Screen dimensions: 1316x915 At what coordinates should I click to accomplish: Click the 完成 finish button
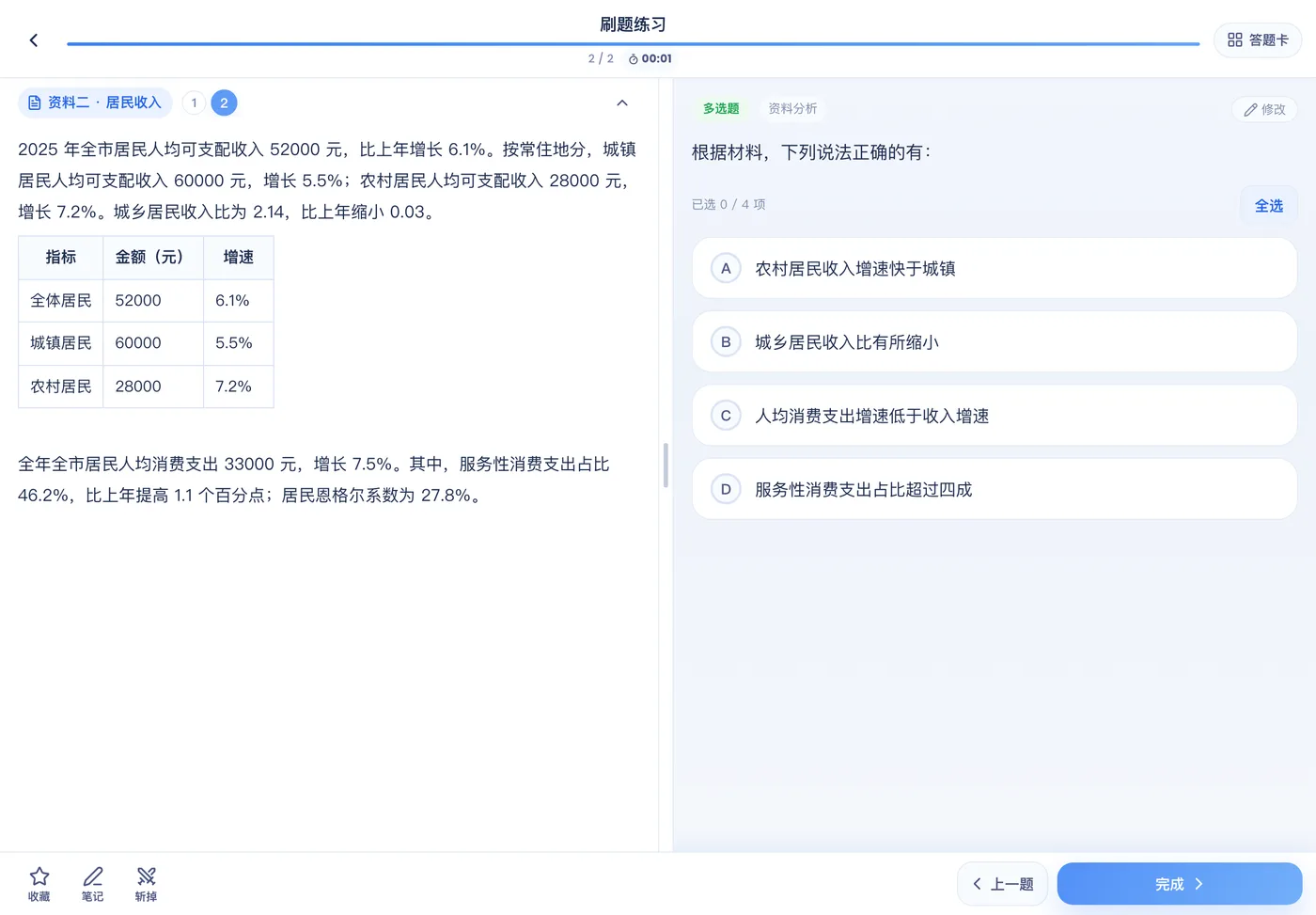(x=1180, y=884)
